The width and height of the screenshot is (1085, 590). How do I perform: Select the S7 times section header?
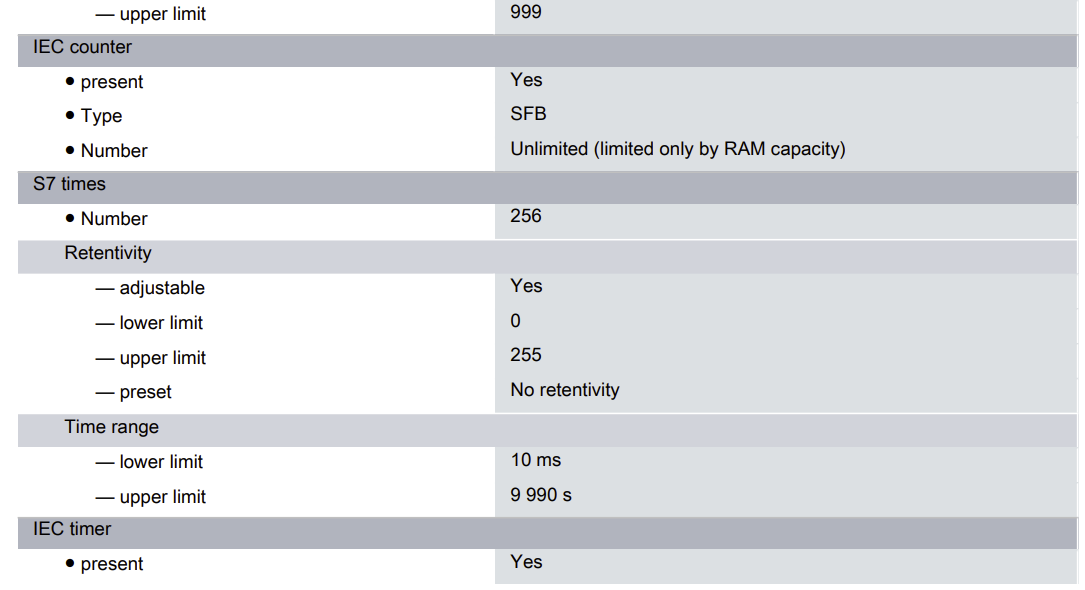click(x=69, y=184)
